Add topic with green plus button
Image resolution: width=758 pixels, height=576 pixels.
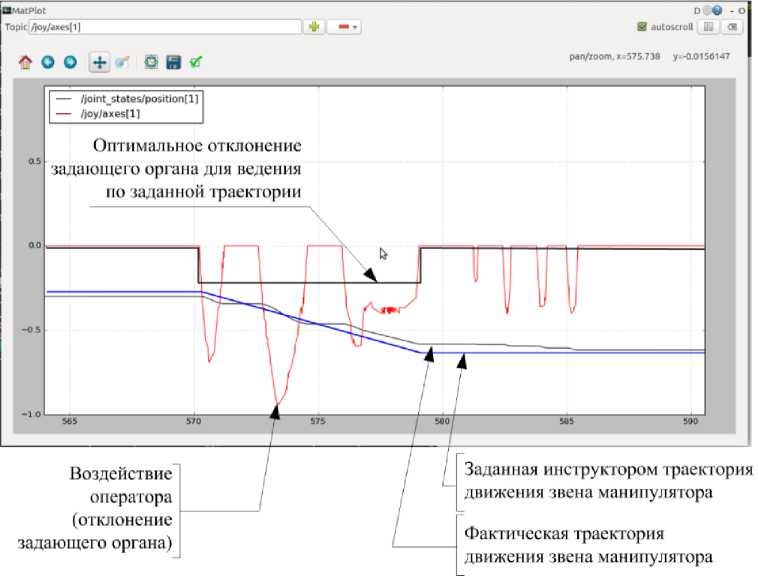point(314,27)
